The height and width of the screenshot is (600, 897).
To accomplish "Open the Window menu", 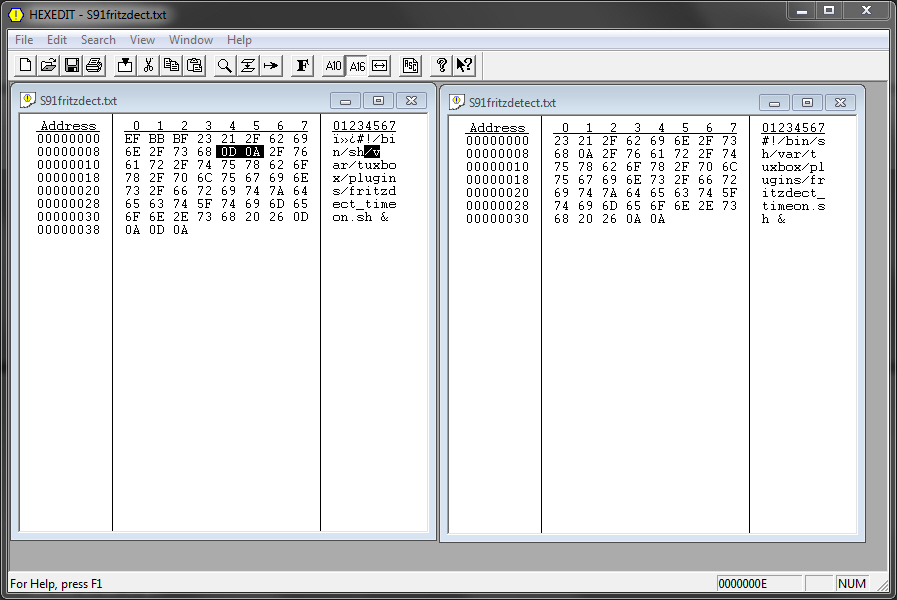I will click(190, 40).
